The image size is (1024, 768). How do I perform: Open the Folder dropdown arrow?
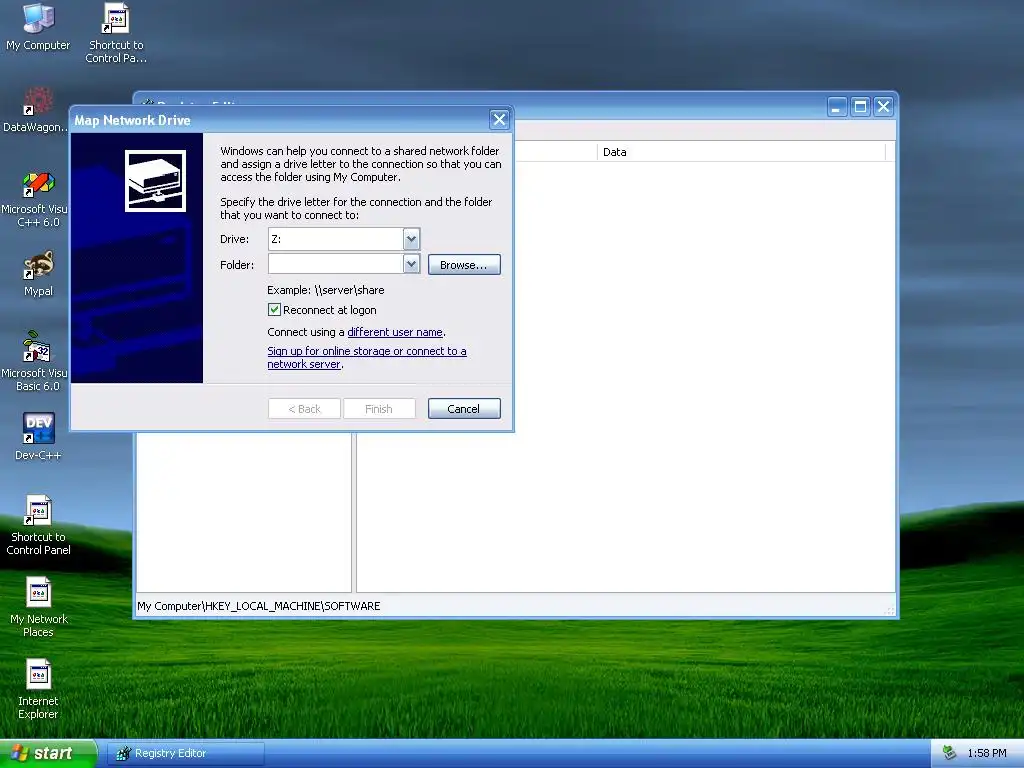(x=411, y=264)
